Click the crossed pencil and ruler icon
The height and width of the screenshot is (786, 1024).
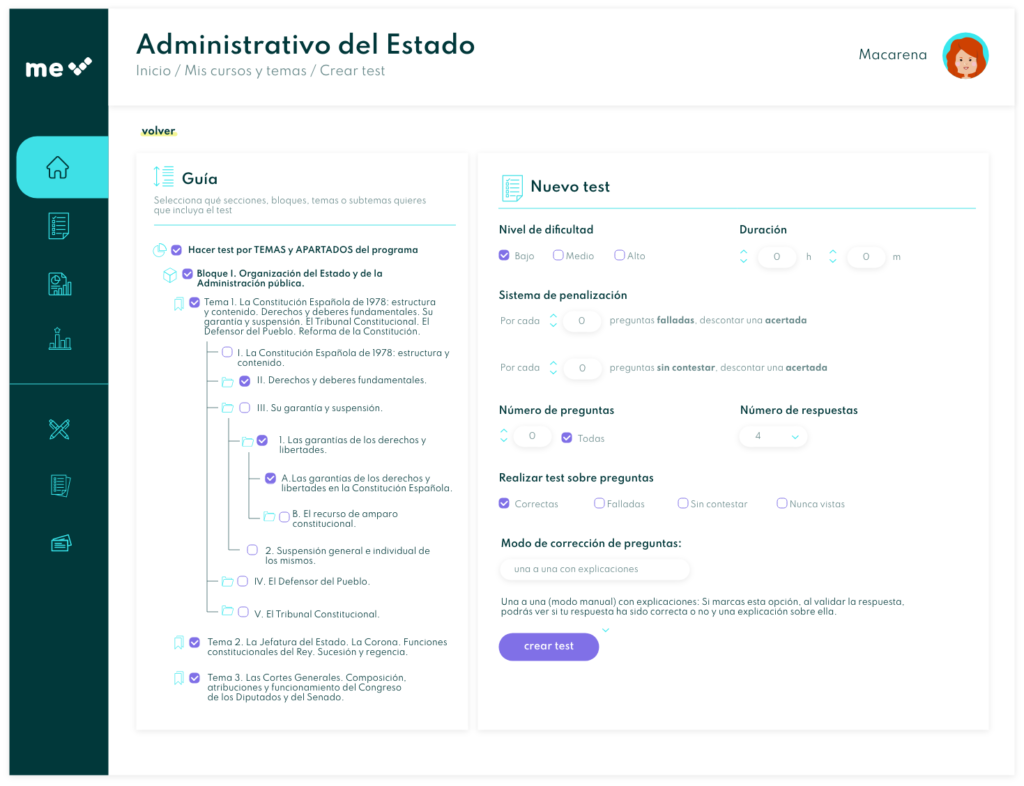[59, 429]
